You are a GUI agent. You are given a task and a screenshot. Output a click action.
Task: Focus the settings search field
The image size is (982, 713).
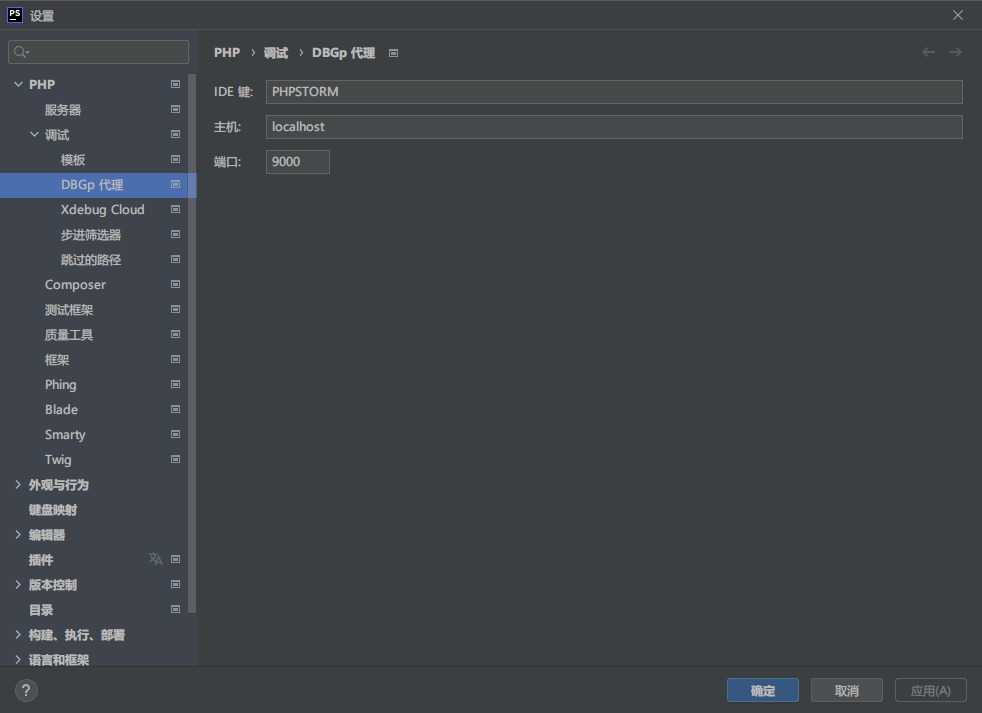click(98, 52)
